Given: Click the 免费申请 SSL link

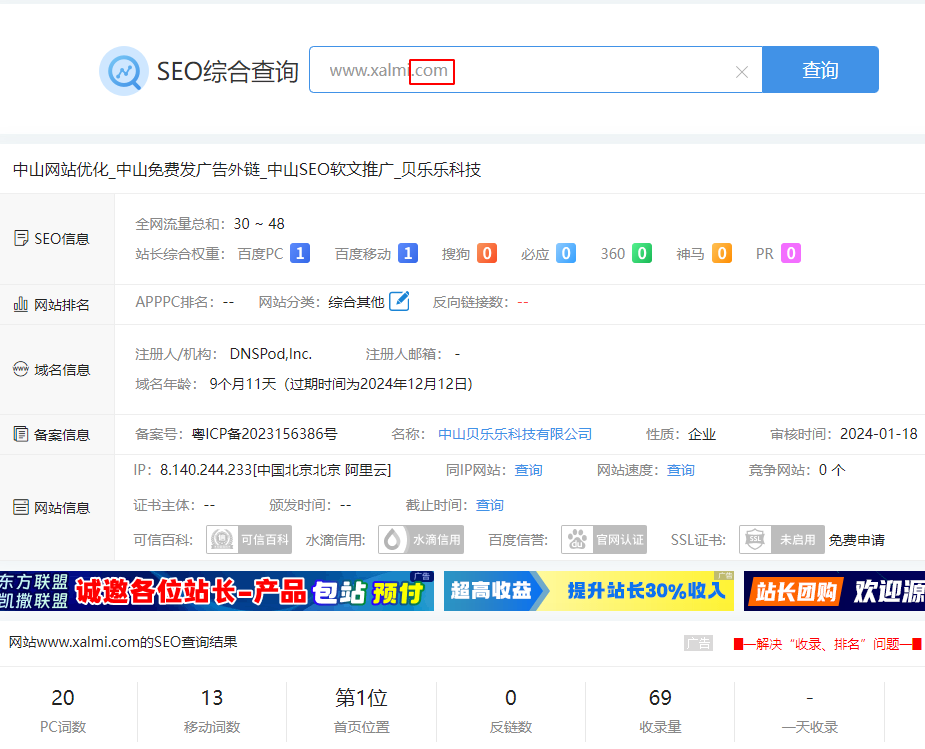Looking at the screenshot, I should click(x=857, y=540).
